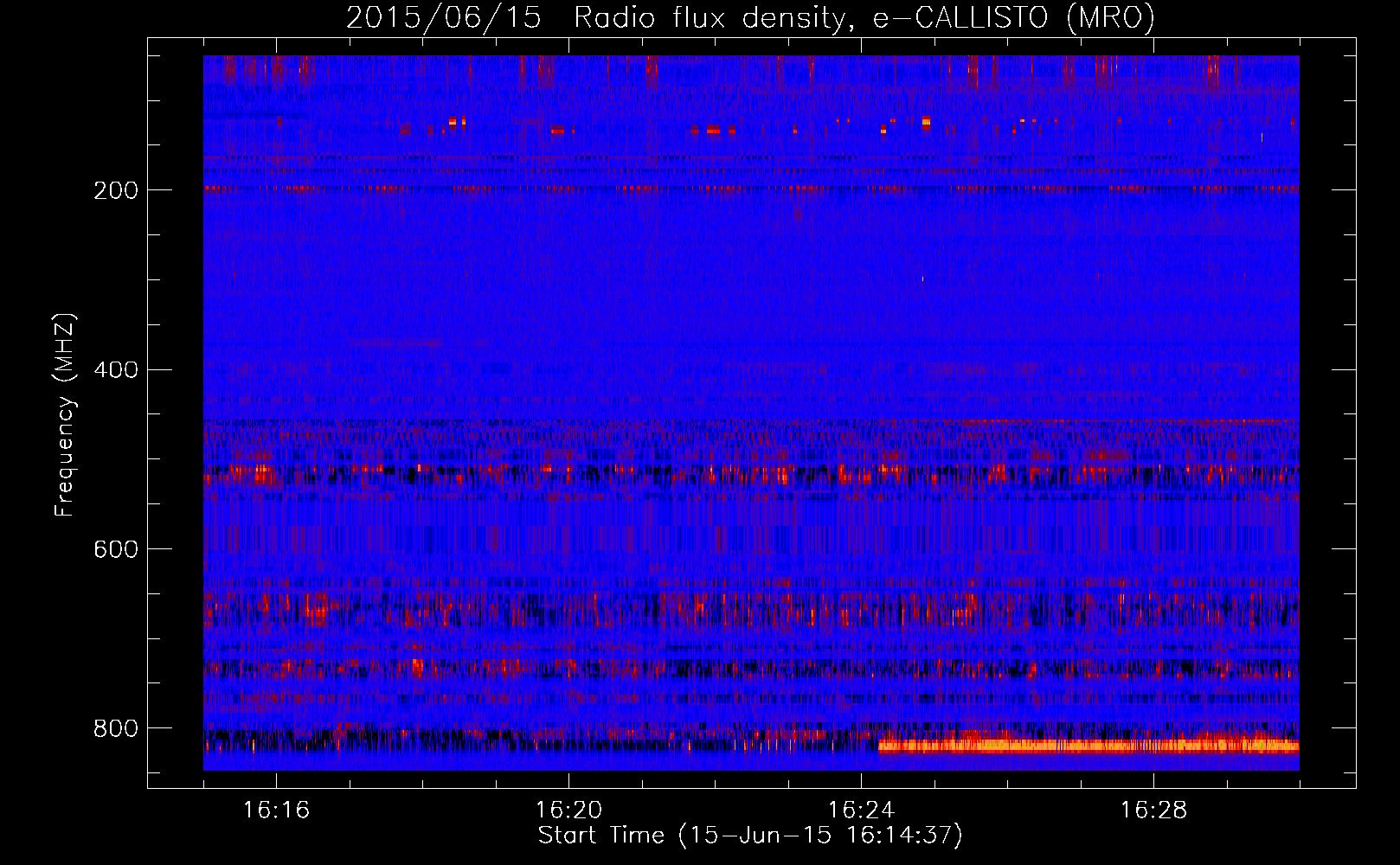Click the 16:24 time tick label
Image resolution: width=1400 pixels, height=865 pixels.
861,810
